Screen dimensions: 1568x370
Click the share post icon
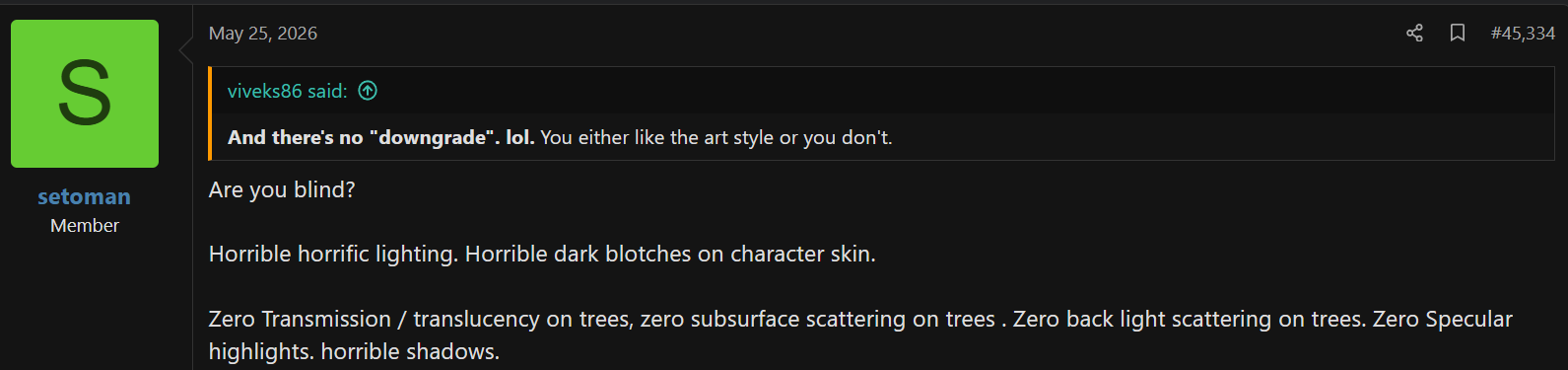[1414, 34]
